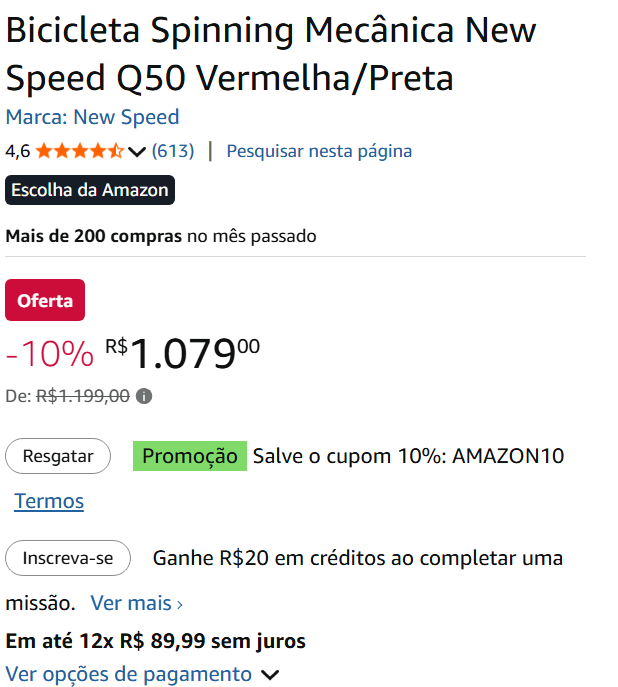618x687 pixels.
Task: Click the Ver opções de pagamento link
Action: pyautogui.click(x=129, y=674)
